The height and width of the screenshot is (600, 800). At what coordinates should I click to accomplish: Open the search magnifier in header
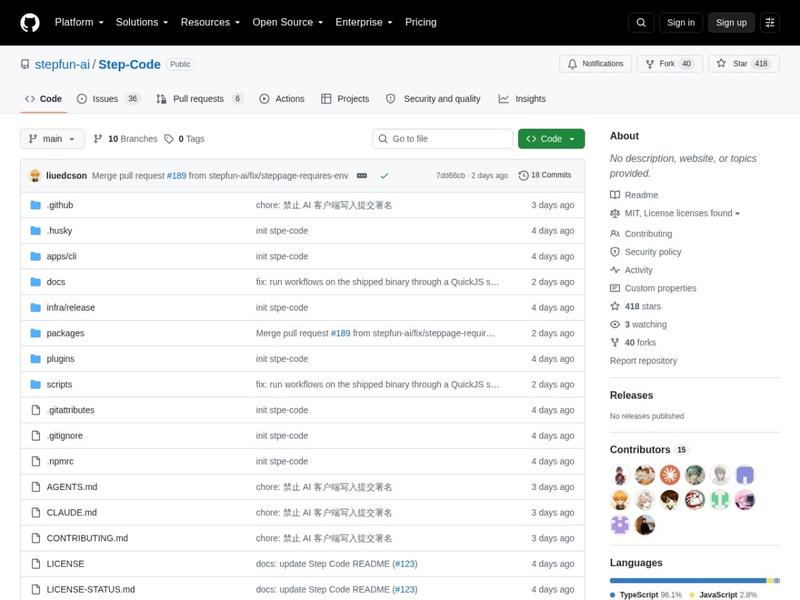tap(641, 22)
